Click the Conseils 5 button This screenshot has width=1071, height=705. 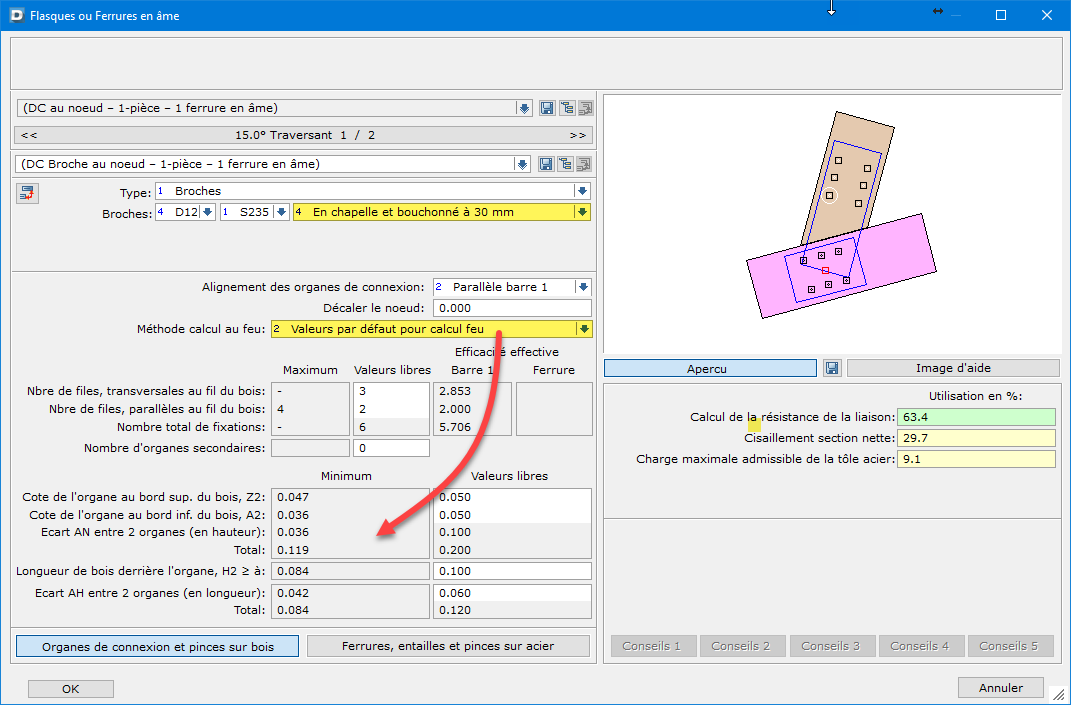1011,646
